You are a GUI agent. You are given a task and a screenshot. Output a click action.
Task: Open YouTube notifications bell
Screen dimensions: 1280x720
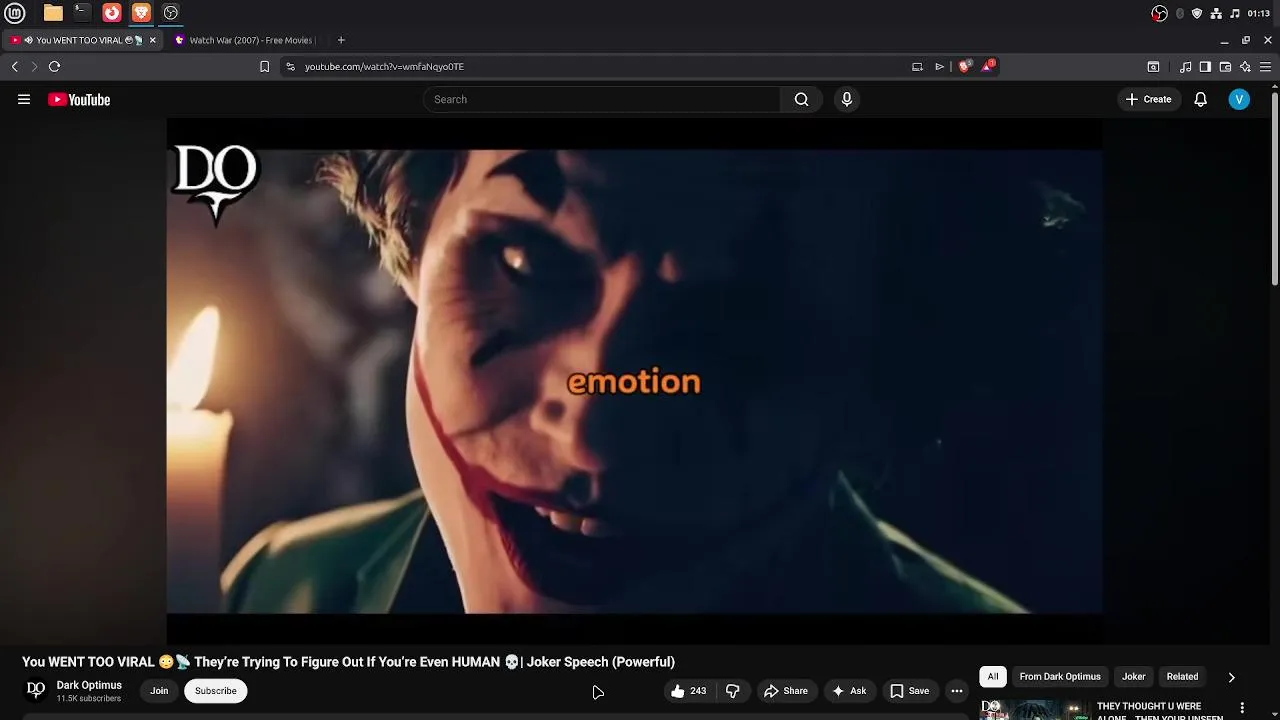(1201, 99)
